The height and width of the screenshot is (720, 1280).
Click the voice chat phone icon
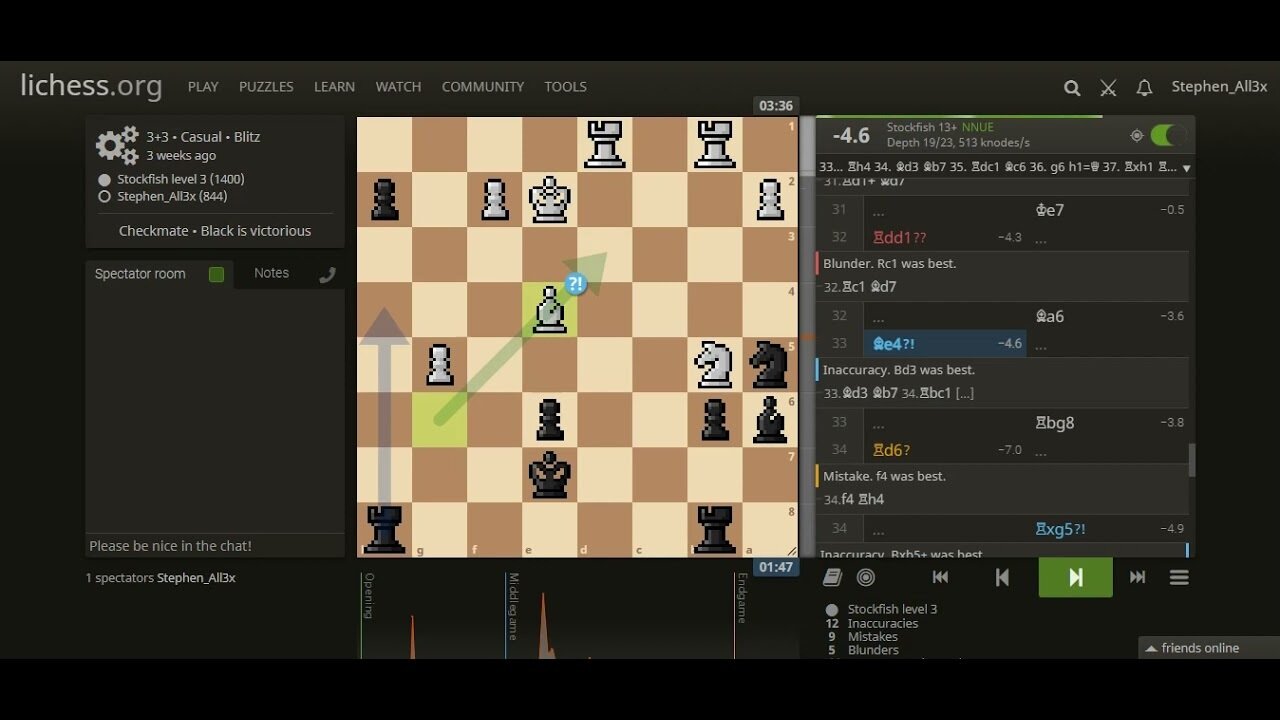pyautogui.click(x=327, y=275)
